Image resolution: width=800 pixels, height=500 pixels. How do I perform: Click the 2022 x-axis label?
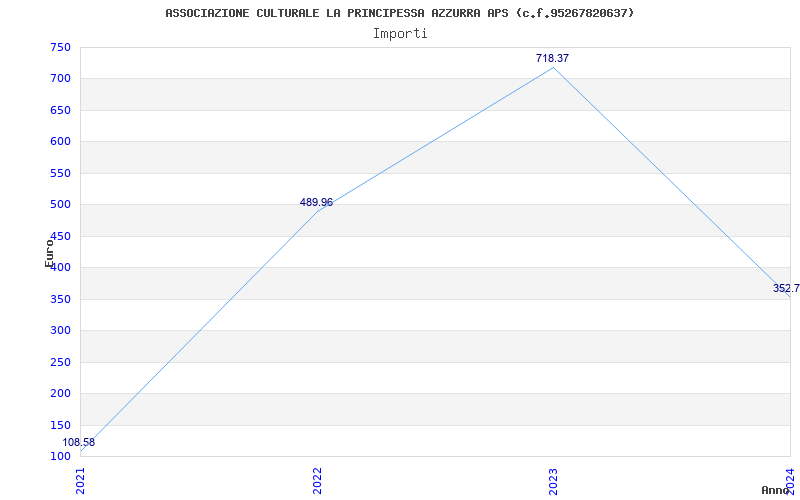[317, 482]
